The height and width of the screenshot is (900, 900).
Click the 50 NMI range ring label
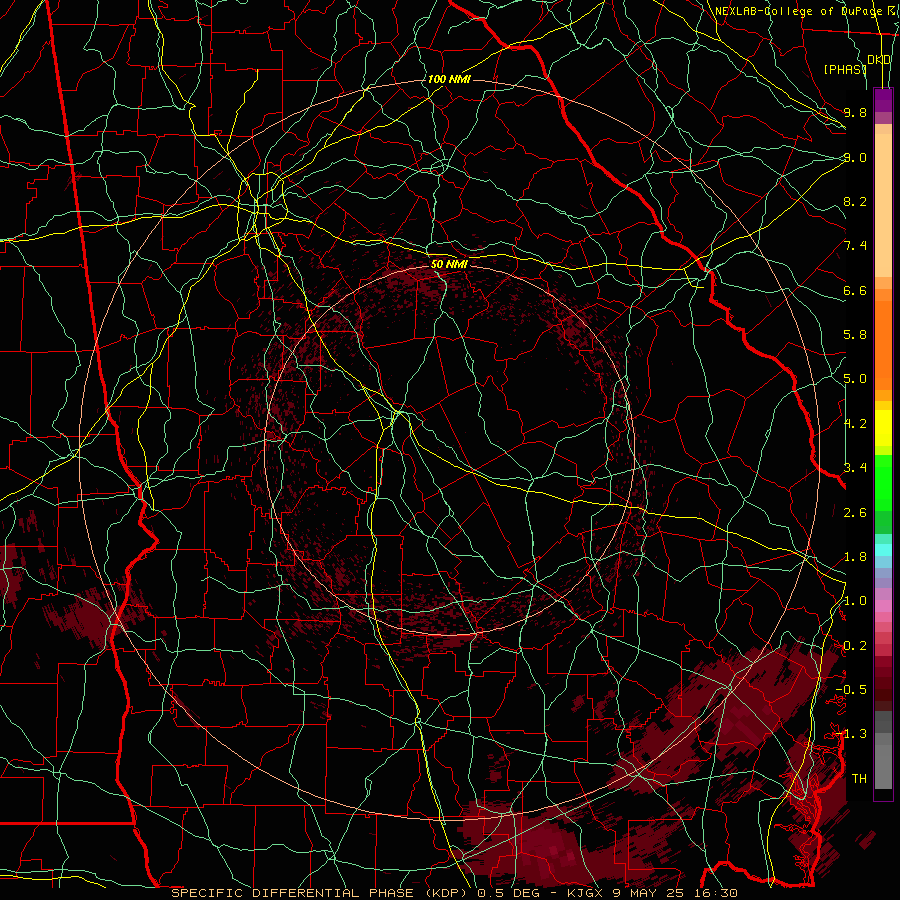[449, 264]
